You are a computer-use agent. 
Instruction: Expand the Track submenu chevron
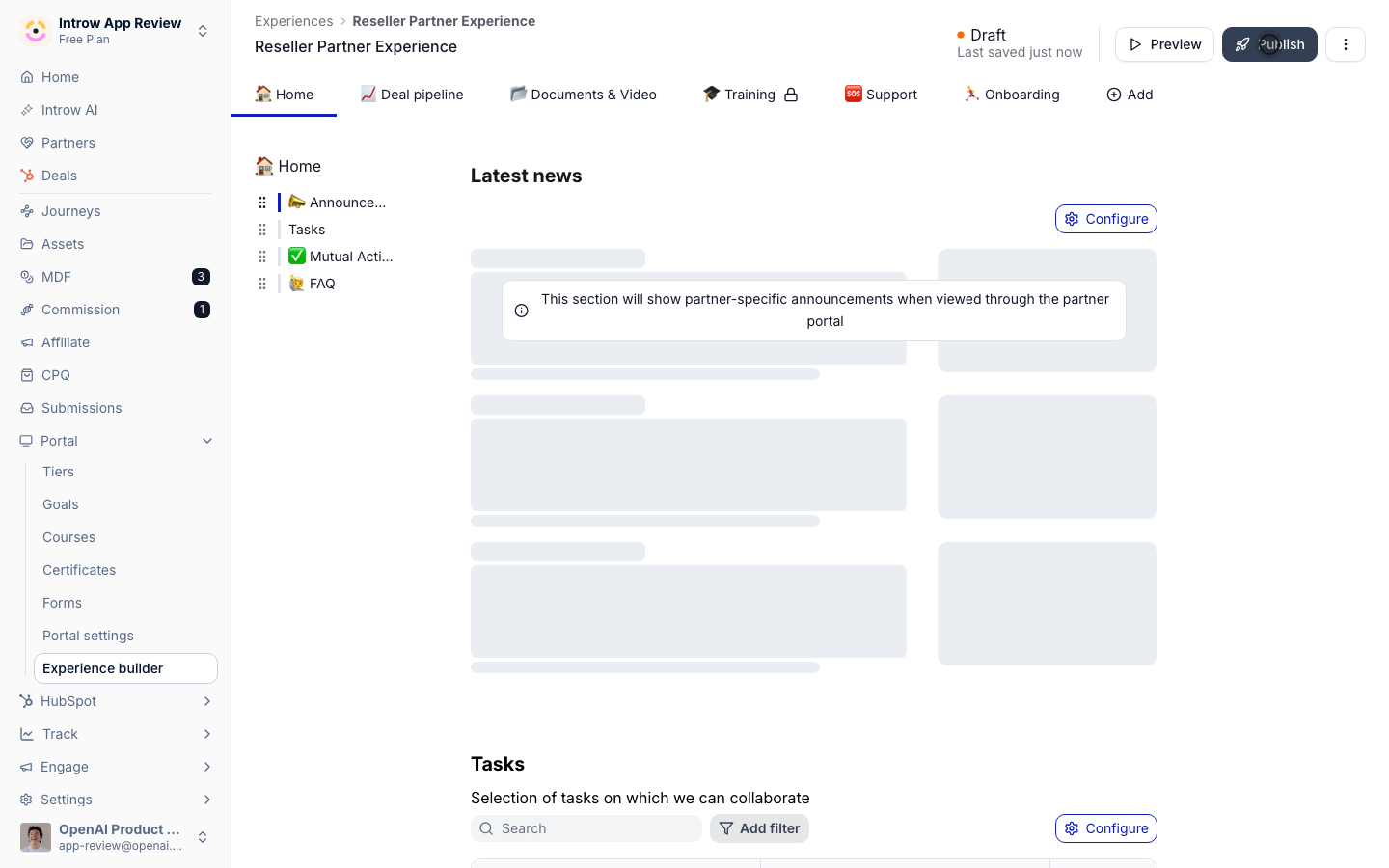[207, 734]
